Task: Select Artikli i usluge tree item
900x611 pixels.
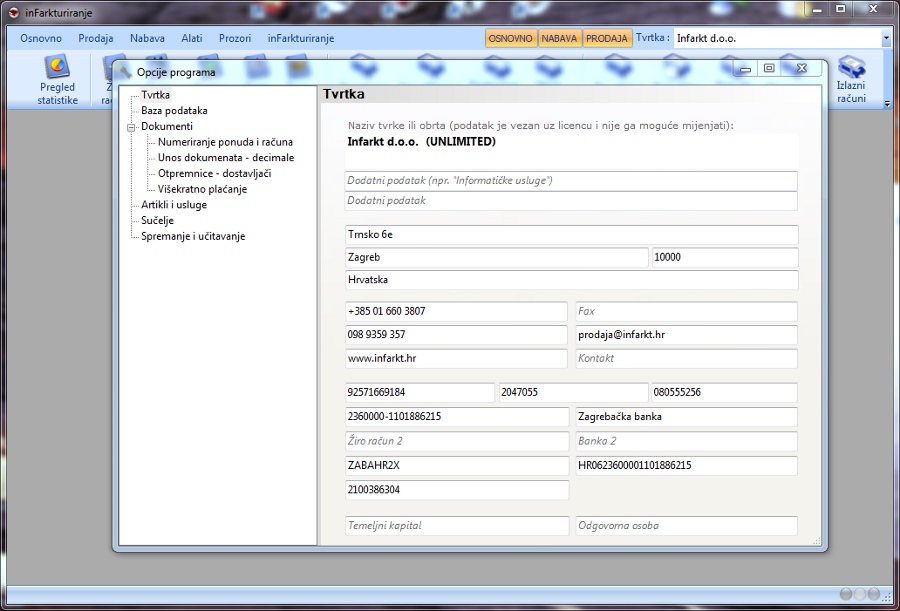Action: pyautogui.click(x=174, y=204)
